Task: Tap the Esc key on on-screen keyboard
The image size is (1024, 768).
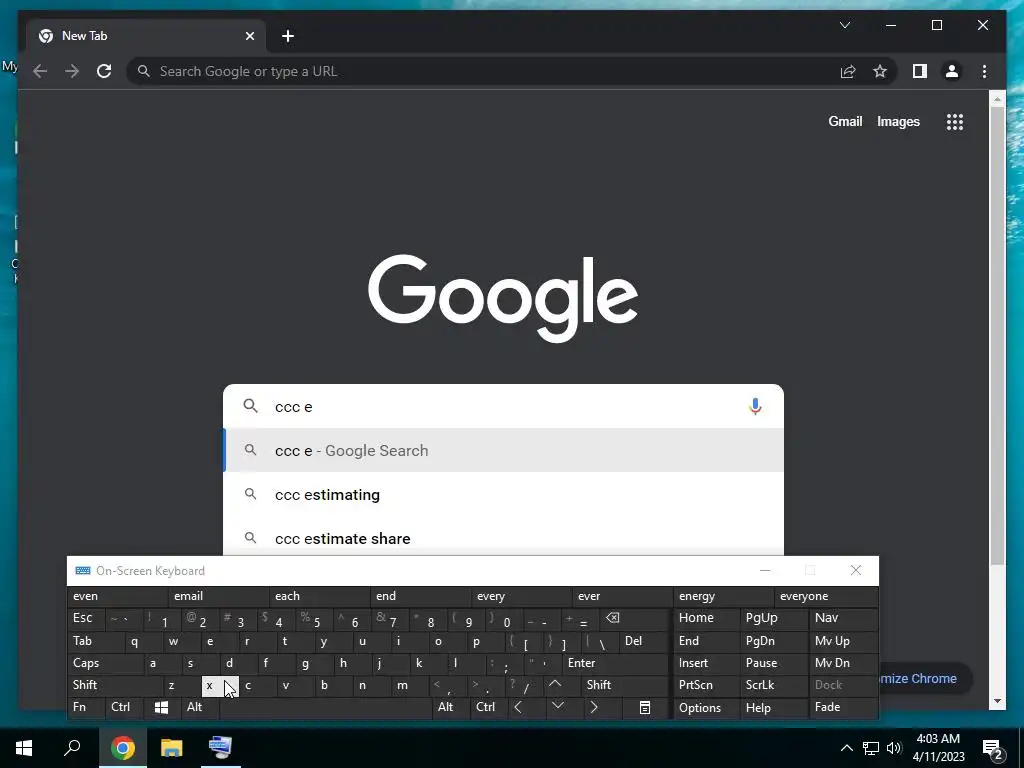Action: 86,618
